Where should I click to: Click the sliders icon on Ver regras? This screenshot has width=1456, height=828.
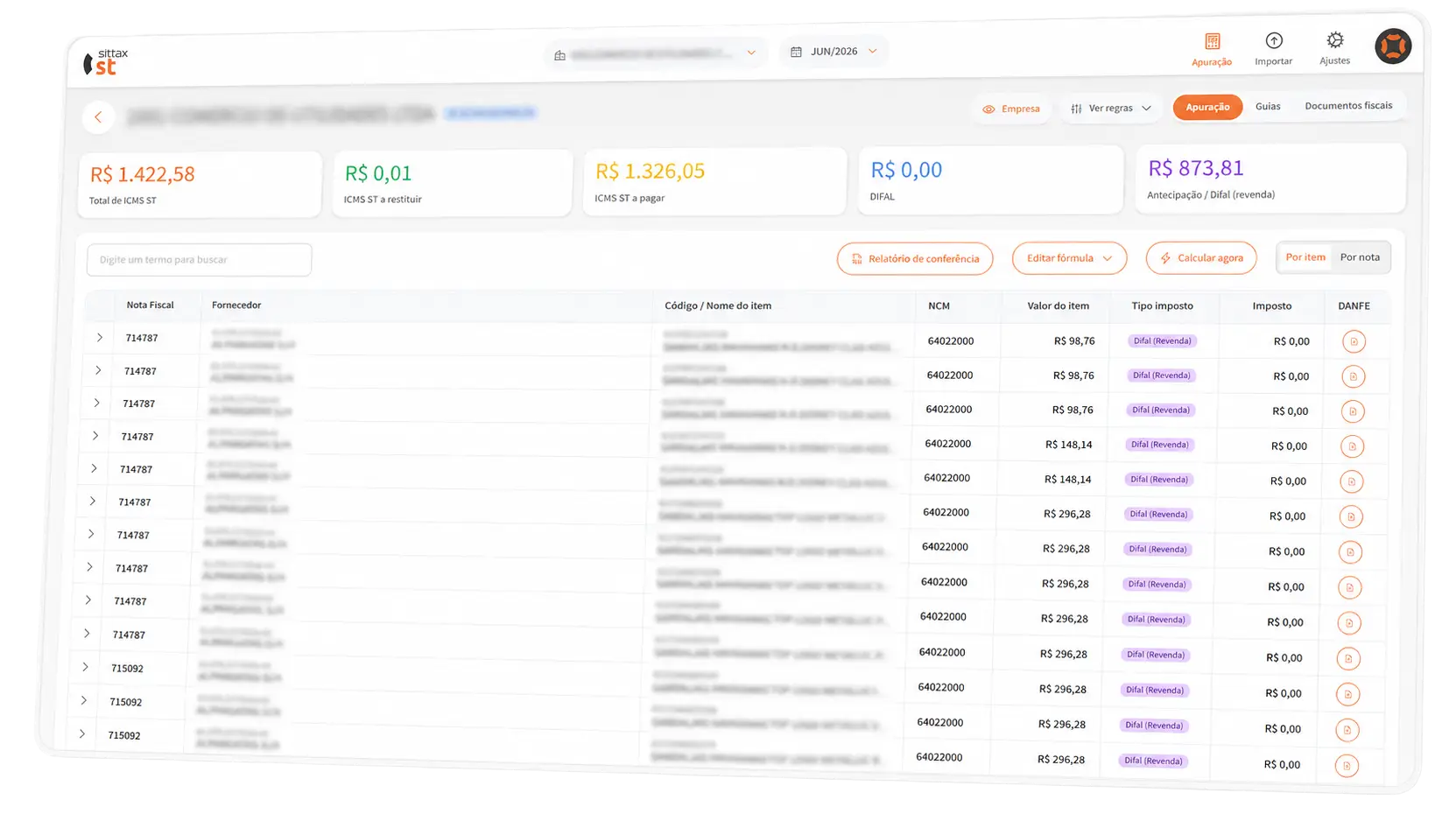pyautogui.click(x=1076, y=109)
